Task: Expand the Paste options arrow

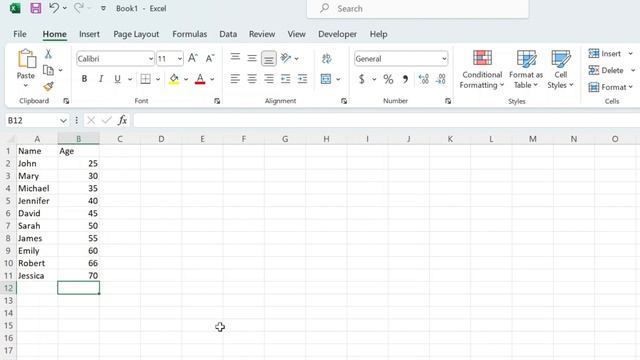Action: click(26, 86)
